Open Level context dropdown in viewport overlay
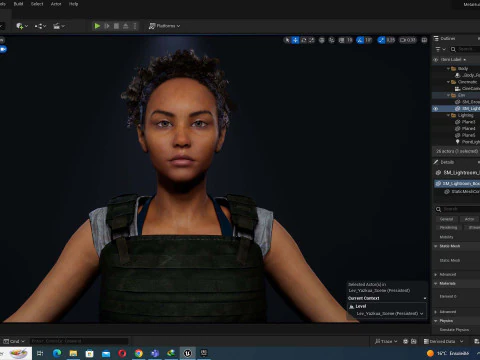480x360 pixels. [390, 314]
